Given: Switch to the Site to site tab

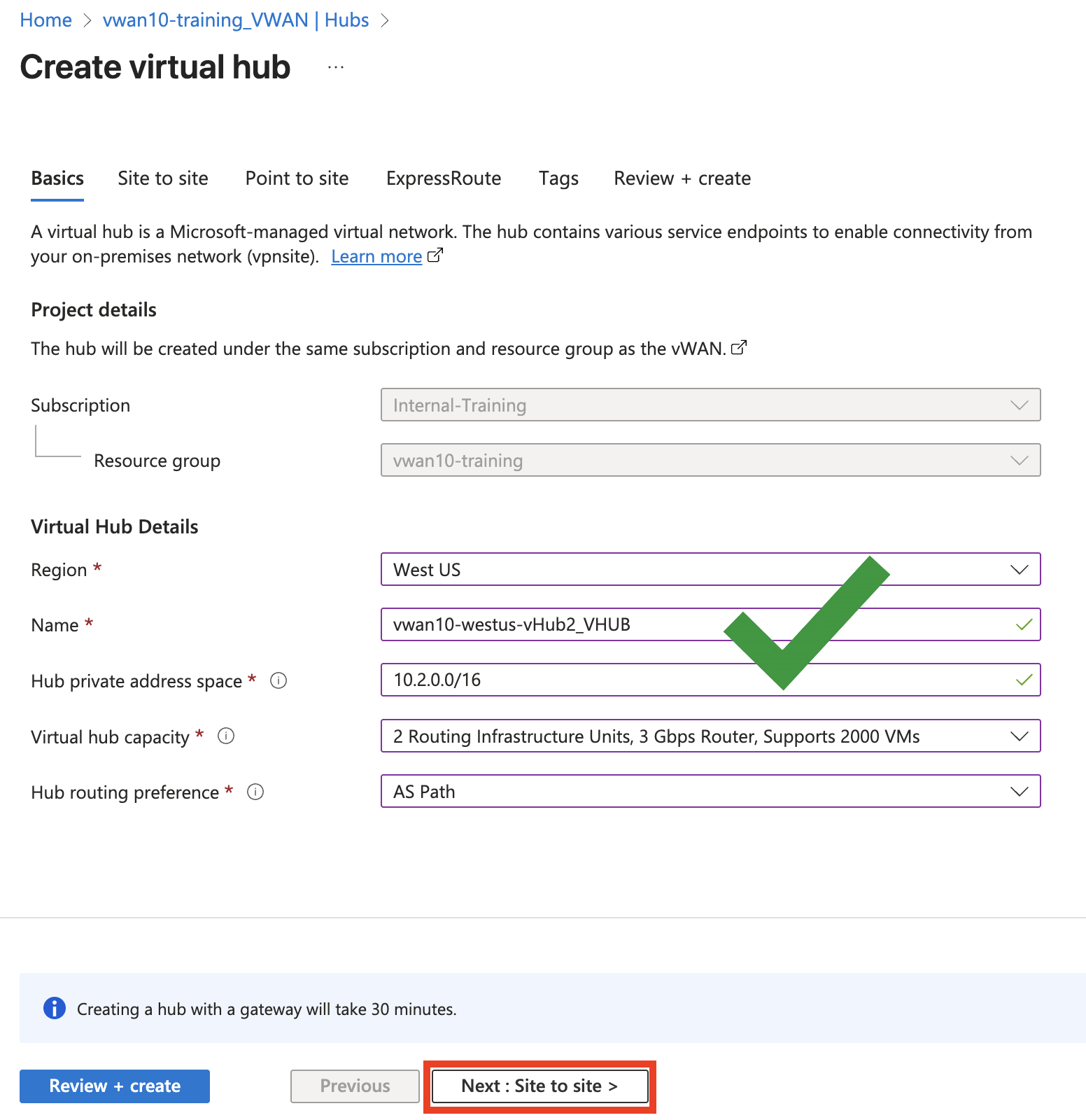Looking at the screenshot, I should click(x=163, y=178).
